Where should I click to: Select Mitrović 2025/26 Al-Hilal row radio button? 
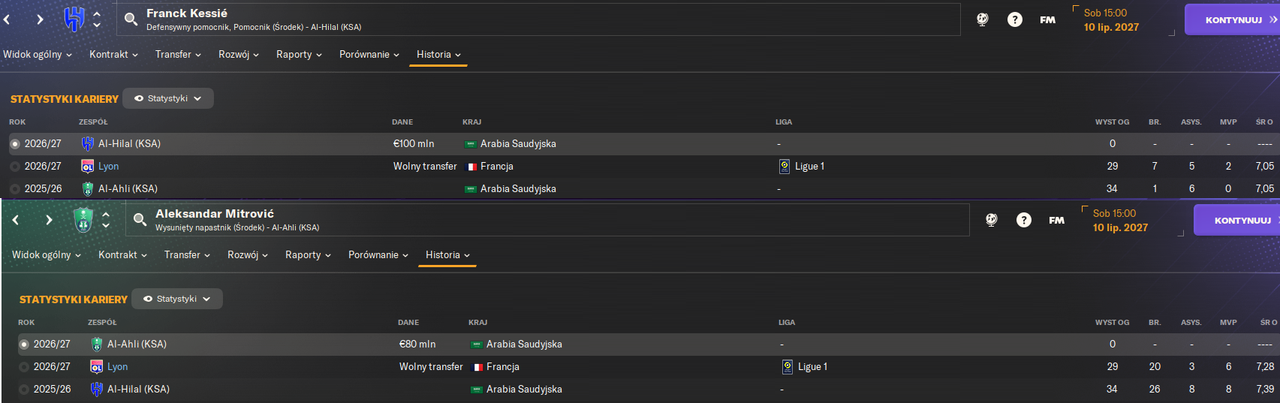[x=24, y=389]
